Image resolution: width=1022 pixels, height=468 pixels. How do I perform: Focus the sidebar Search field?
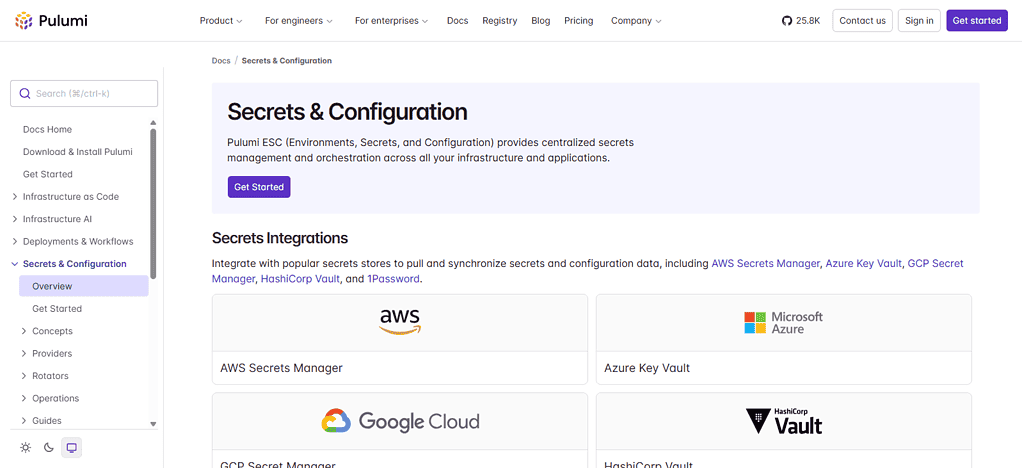pyautogui.click(x=84, y=93)
